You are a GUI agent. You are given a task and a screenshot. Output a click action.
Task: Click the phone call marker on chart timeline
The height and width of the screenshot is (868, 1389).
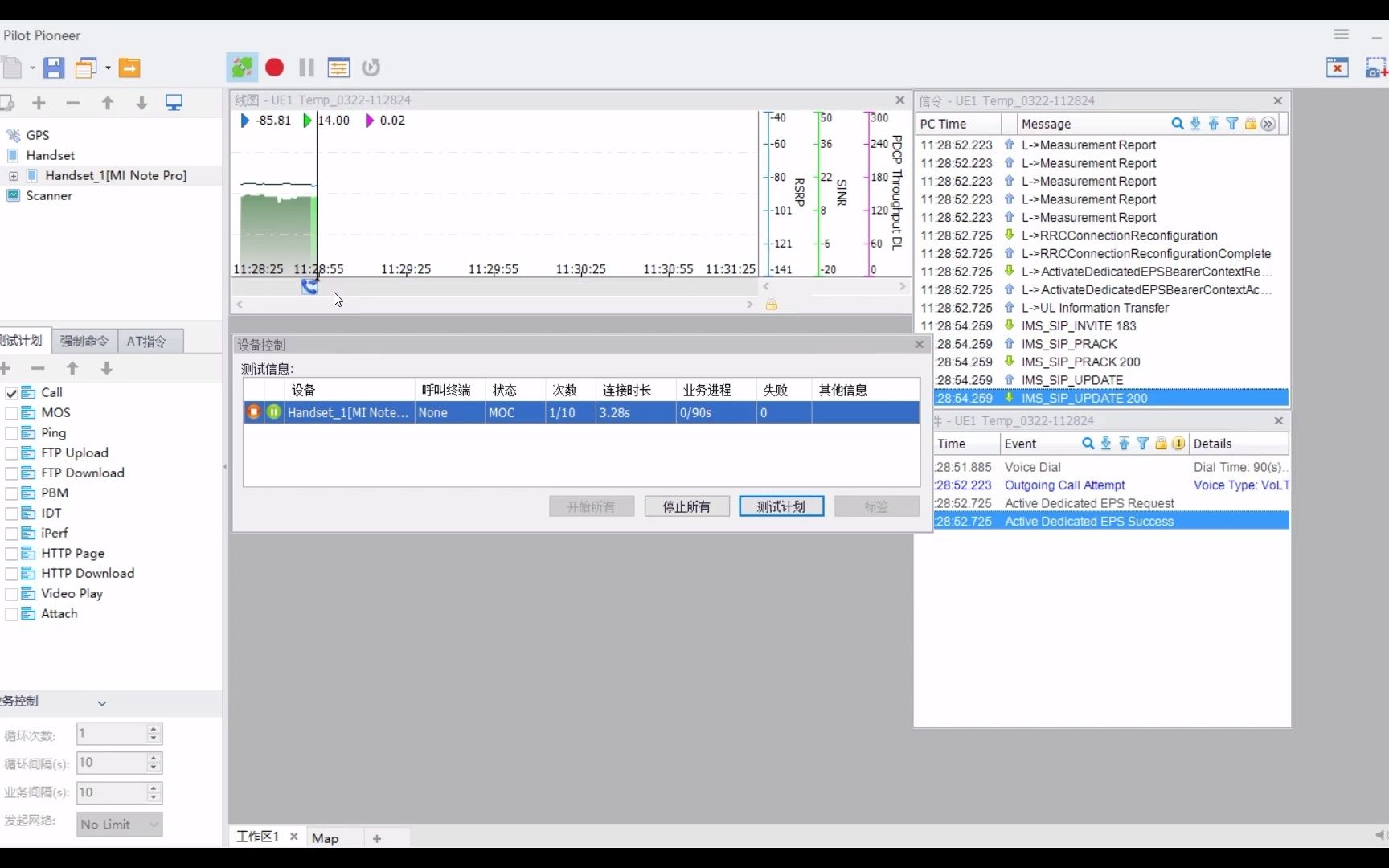pos(309,286)
